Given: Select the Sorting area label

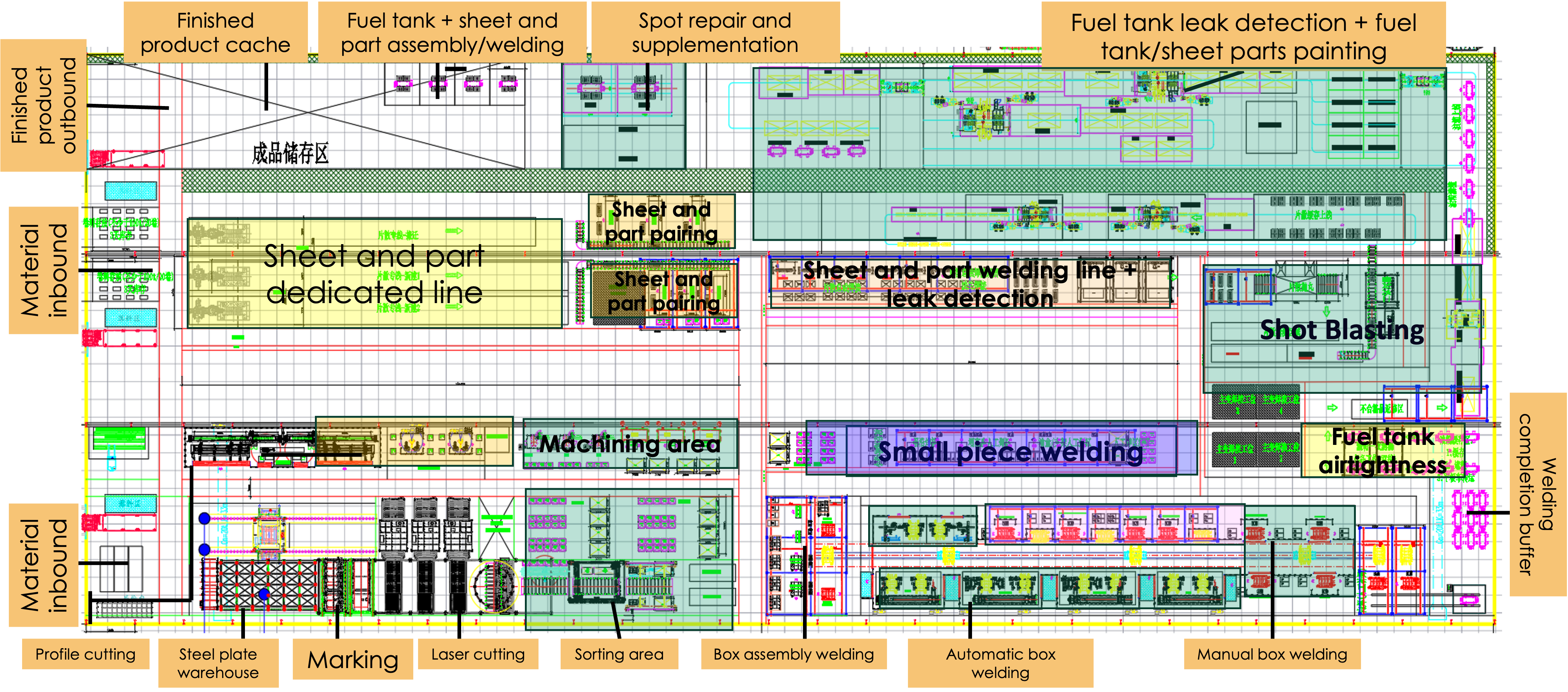Looking at the screenshot, I should pos(619,654).
